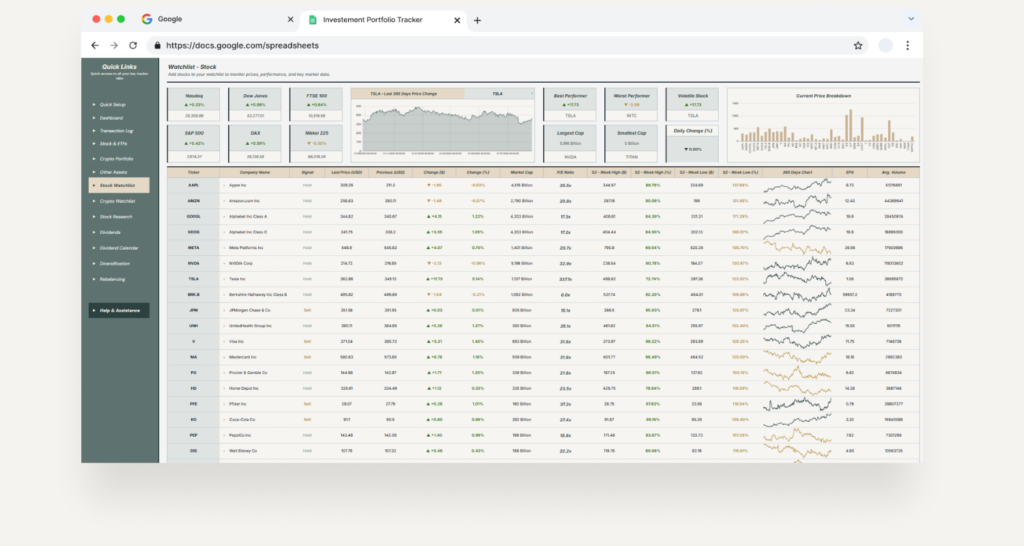
Task: Switch to the Google tab
Action: tap(218, 20)
